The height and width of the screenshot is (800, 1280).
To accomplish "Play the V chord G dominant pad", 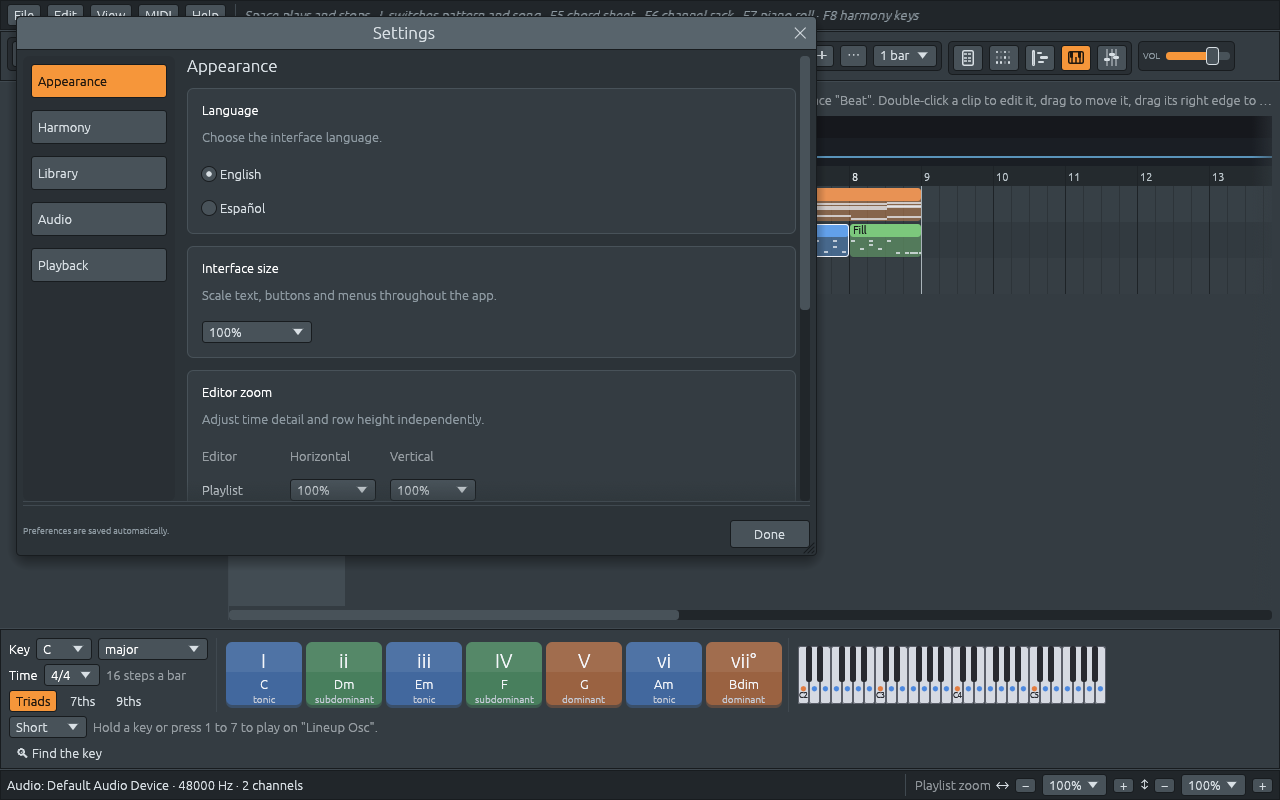I will pos(584,674).
